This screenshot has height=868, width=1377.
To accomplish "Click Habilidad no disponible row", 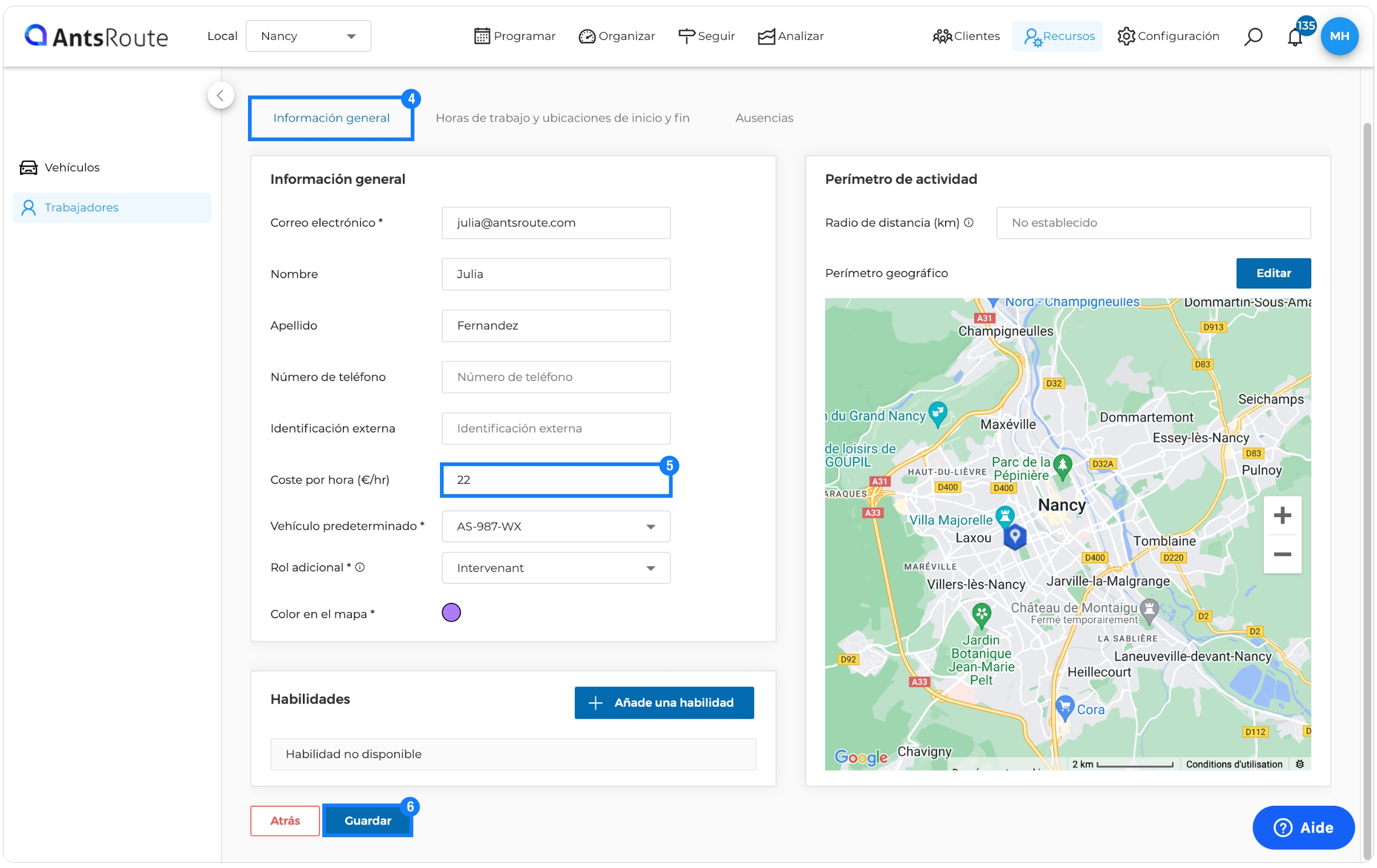I will click(x=513, y=755).
